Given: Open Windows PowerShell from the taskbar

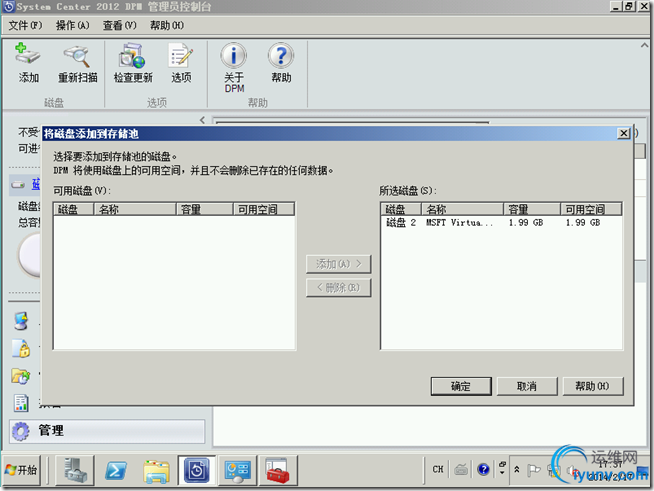Looking at the screenshot, I should click(x=116, y=470).
